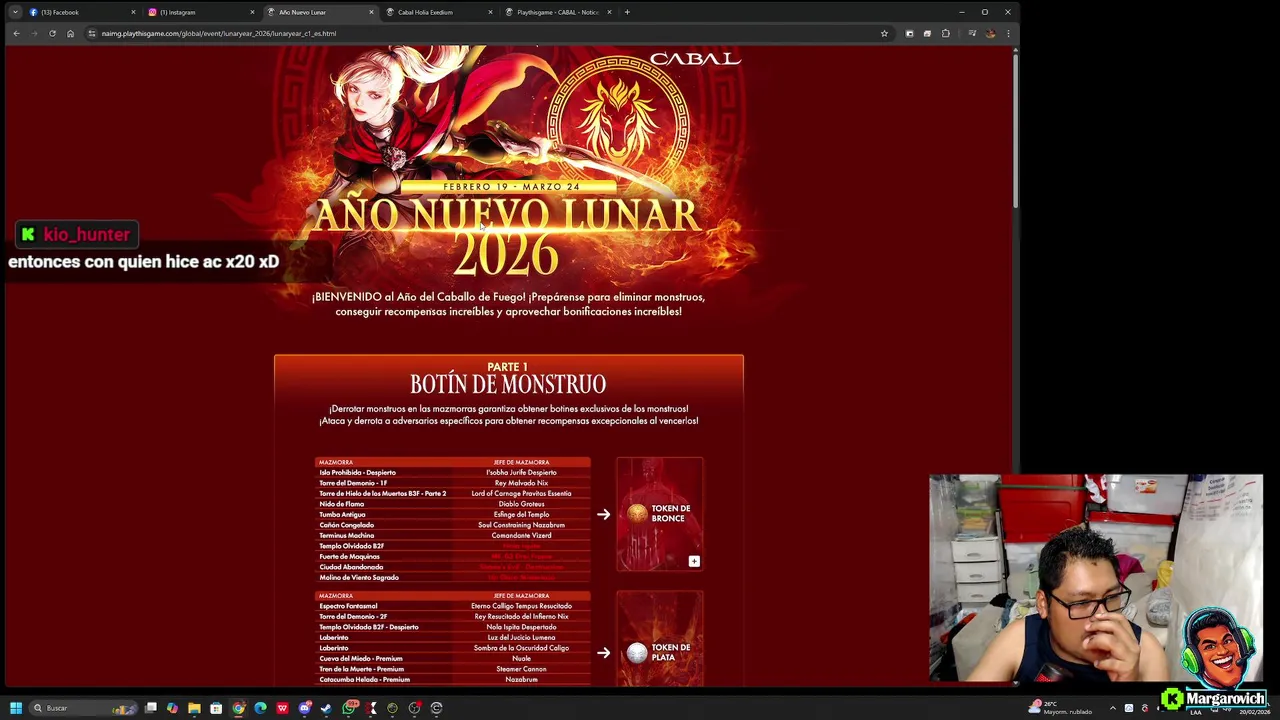
Task: Click 'Espectro Fantasmal' dungeon row
Action: 453,606
